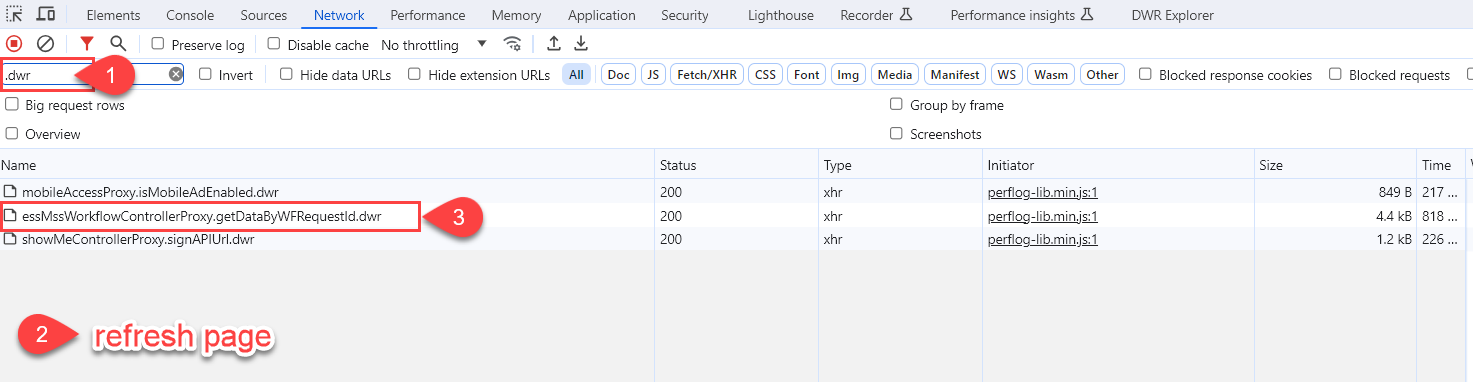
Task: Export HAR file with download icon
Action: (581, 44)
